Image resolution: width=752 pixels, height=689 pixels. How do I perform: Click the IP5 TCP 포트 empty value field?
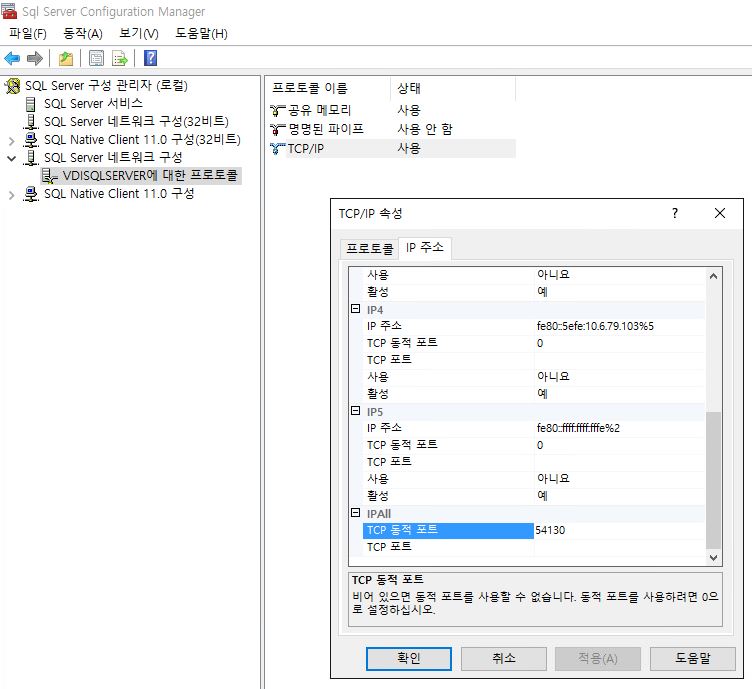coord(620,462)
